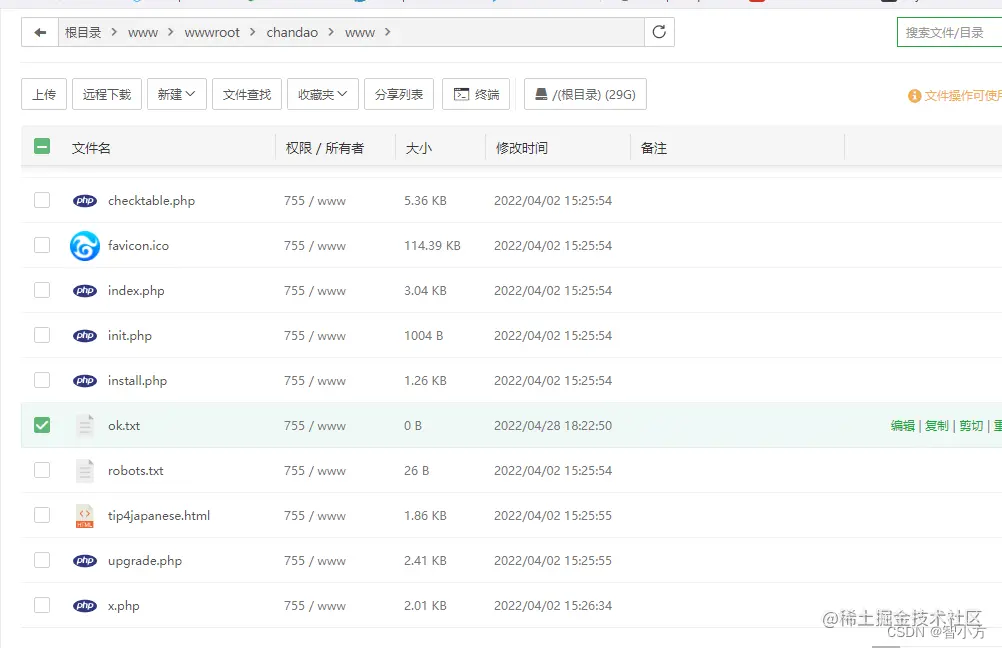Expand chevron after 根目录 in path
The height and width of the screenshot is (648, 1002).
click(114, 32)
